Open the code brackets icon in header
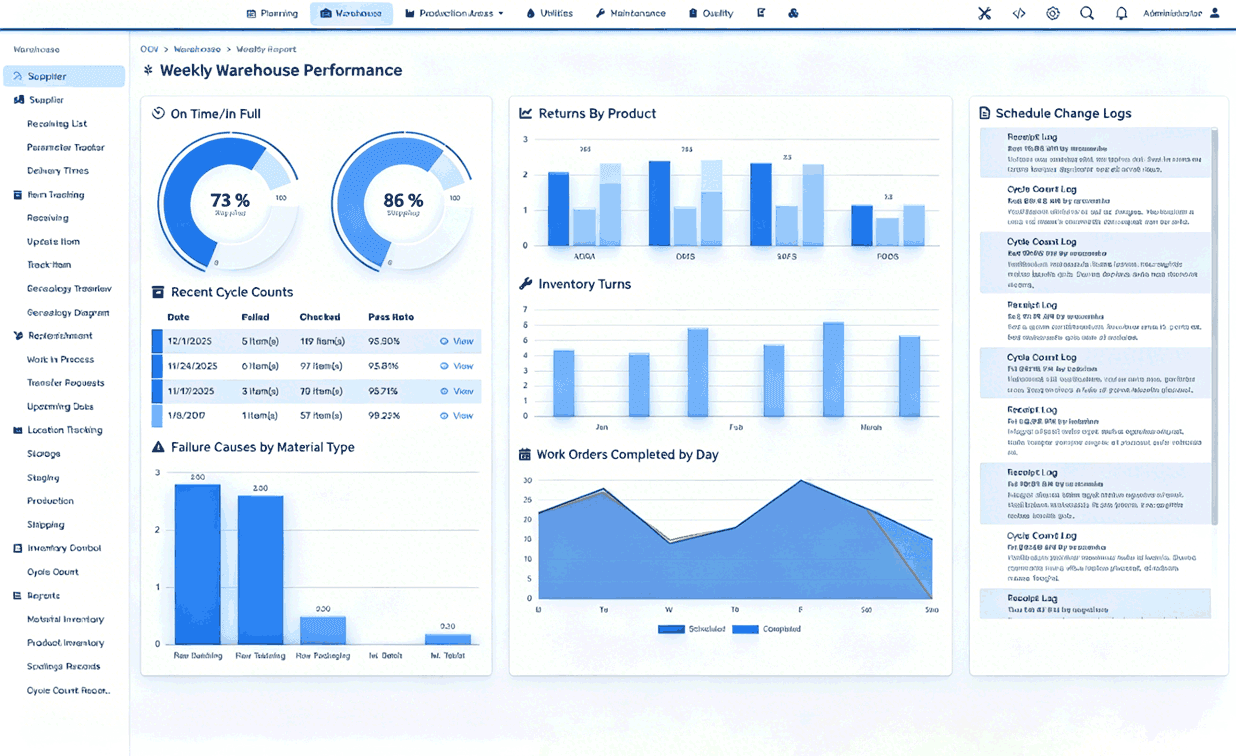The width and height of the screenshot is (1236, 756). tap(1019, 13)
